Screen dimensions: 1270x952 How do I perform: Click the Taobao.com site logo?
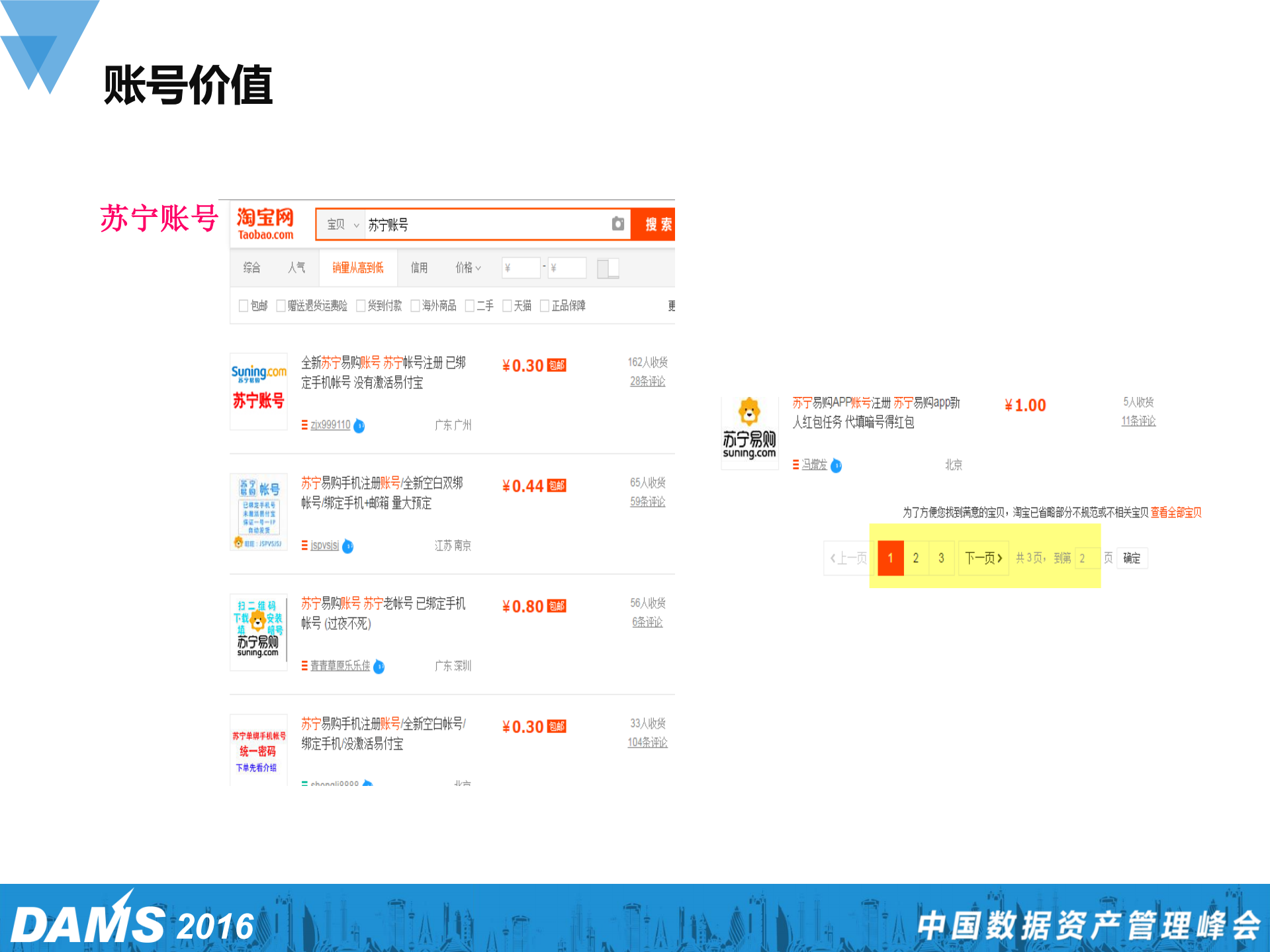(263, 224)
